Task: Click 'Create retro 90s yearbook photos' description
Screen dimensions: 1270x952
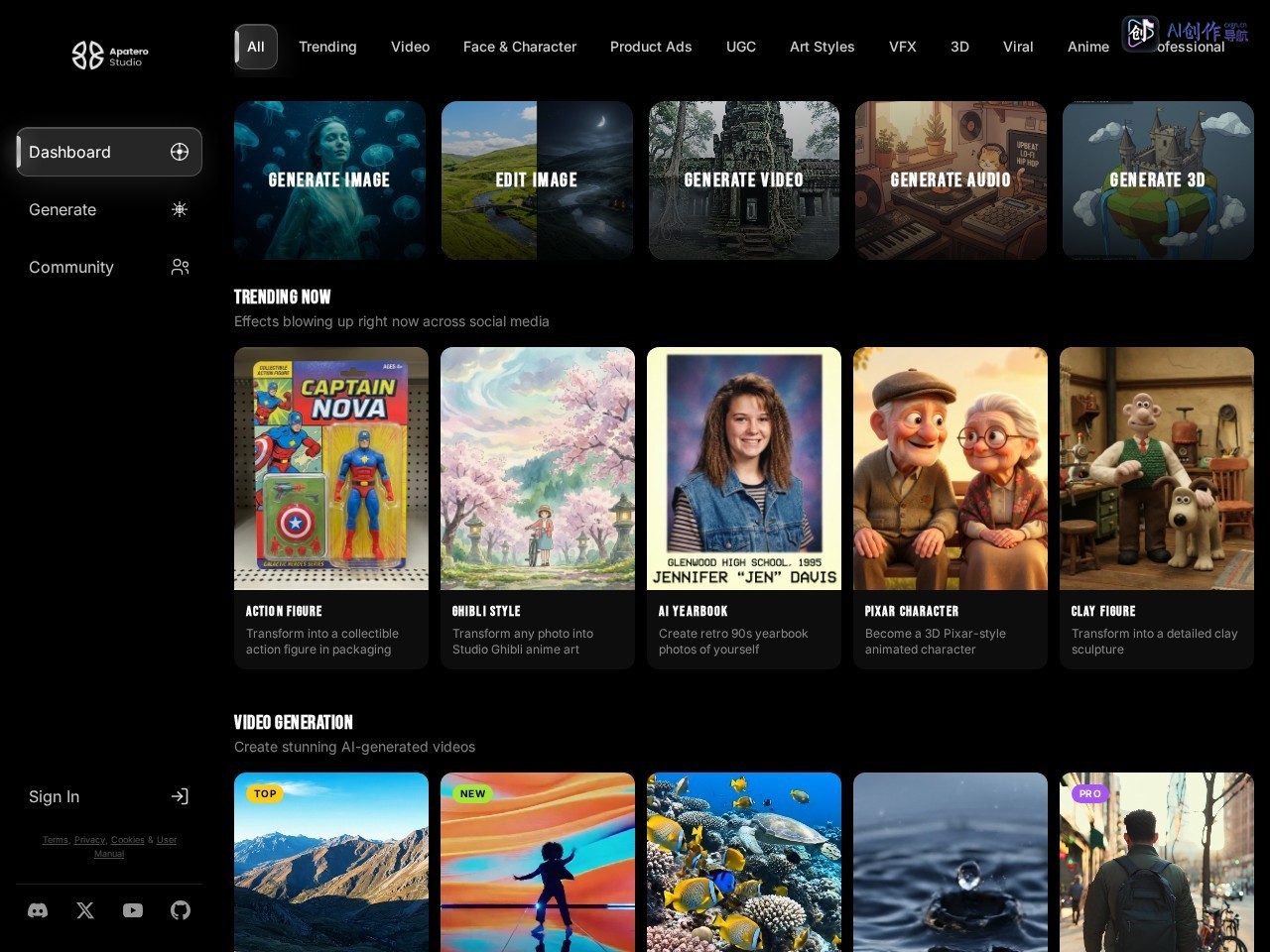Action: pos(733,642)
